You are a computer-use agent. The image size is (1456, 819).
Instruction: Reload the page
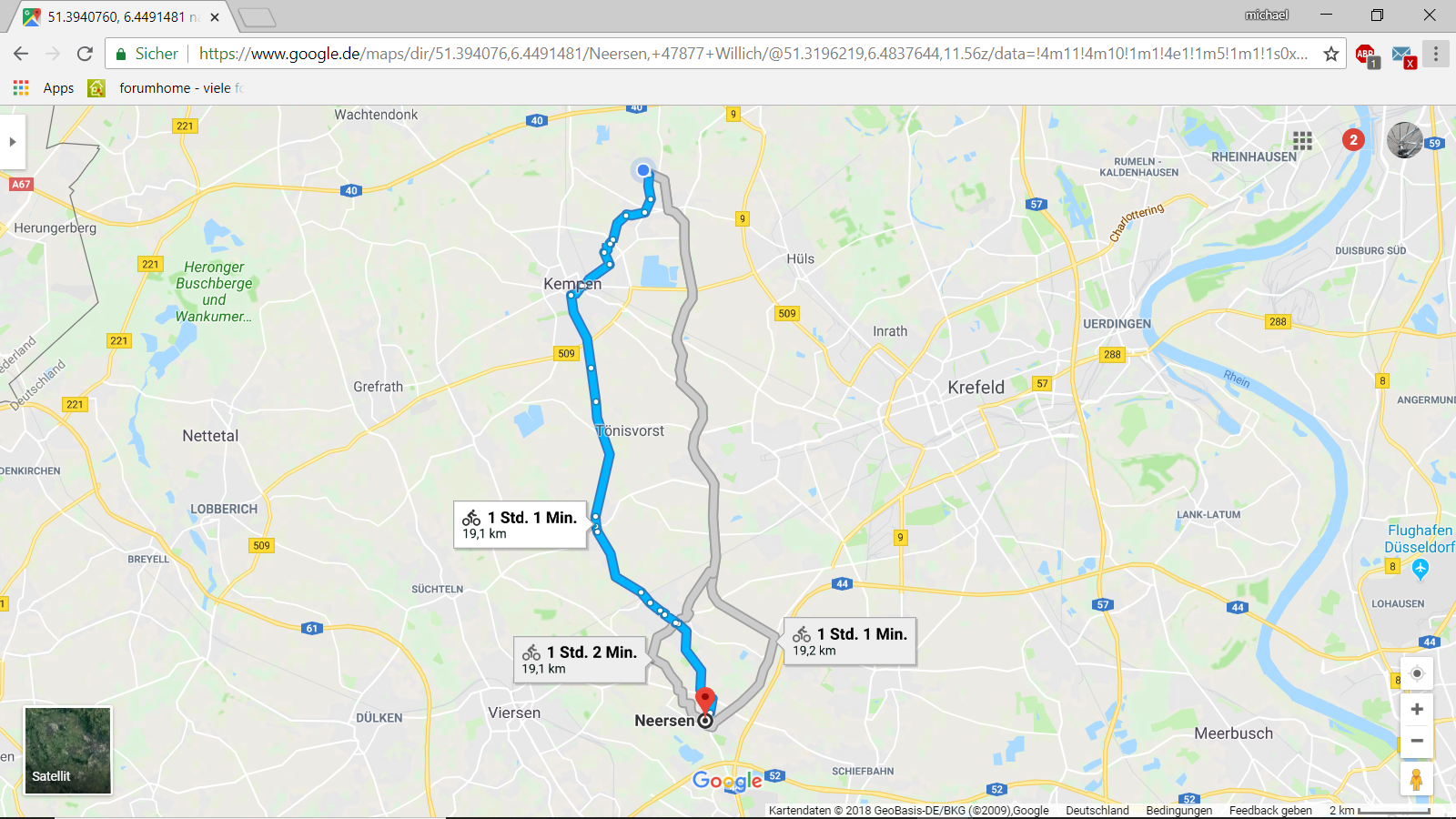(85, 54)
